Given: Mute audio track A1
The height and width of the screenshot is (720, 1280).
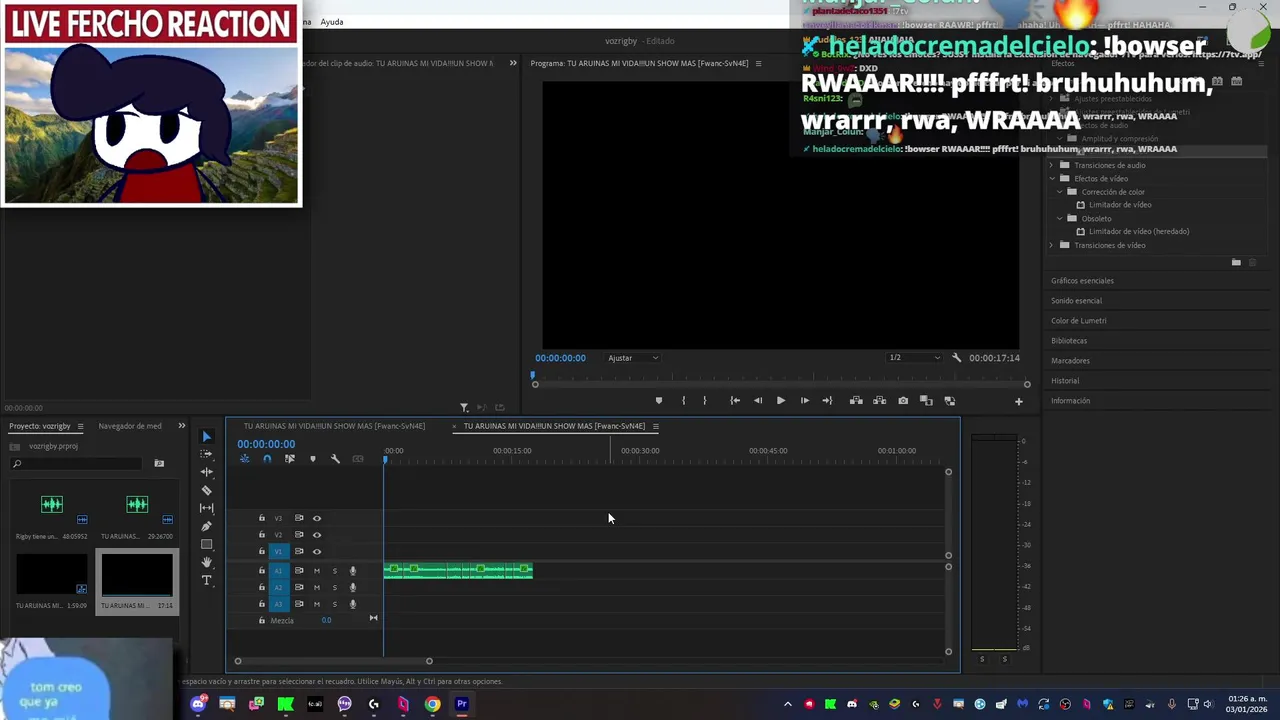Looking at the screenshot, I should coord(317,571).
